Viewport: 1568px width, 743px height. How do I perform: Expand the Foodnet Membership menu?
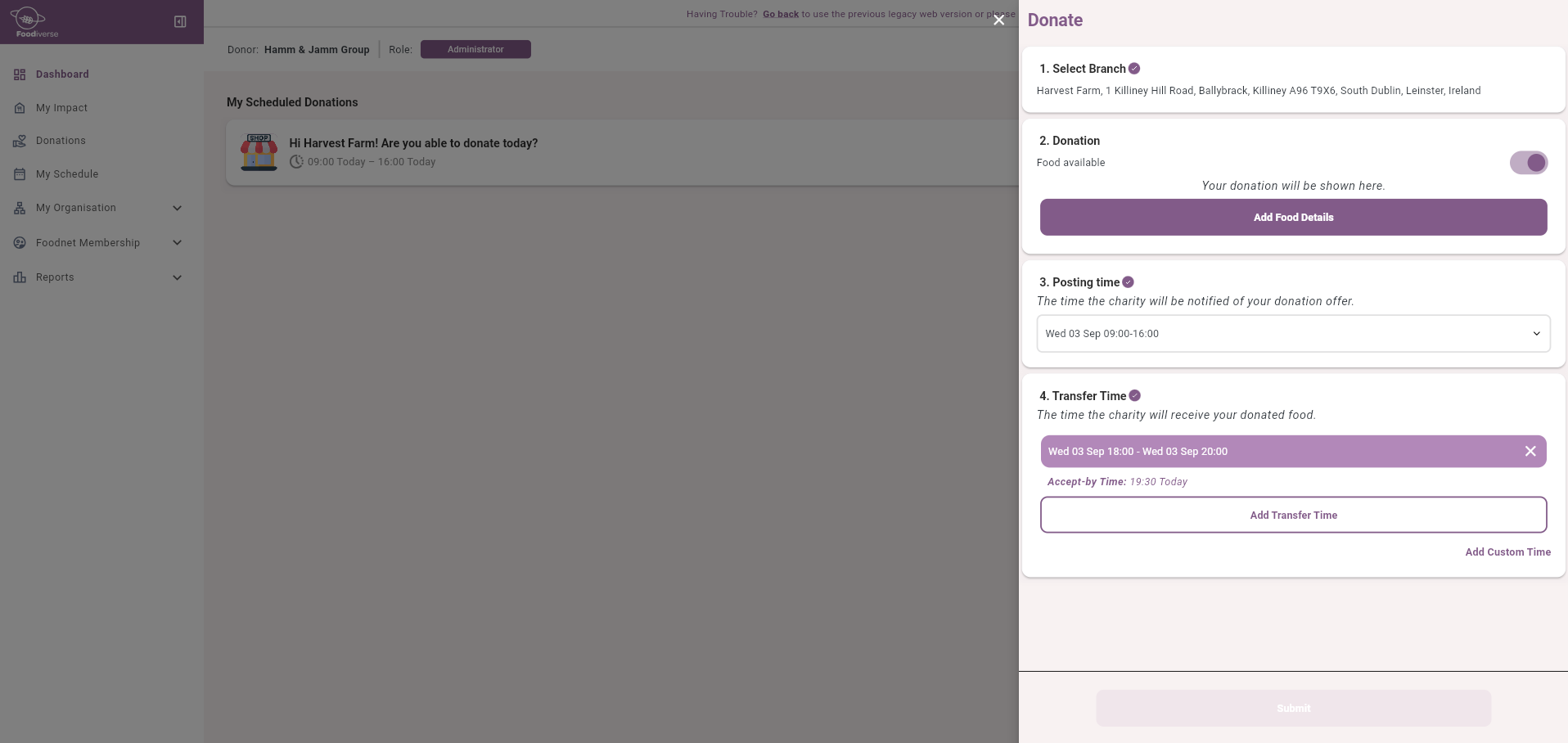point(177,243)
